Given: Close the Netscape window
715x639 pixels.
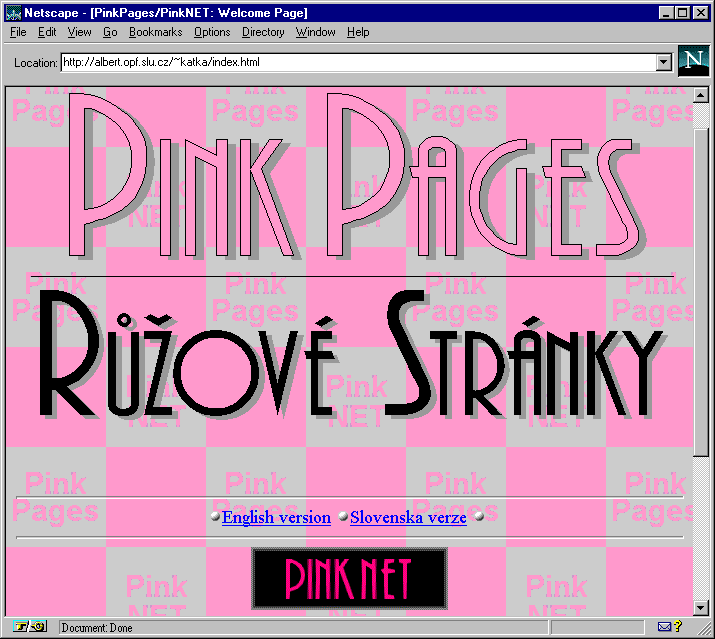Looking at the screenshot, I should click(700, 13).
